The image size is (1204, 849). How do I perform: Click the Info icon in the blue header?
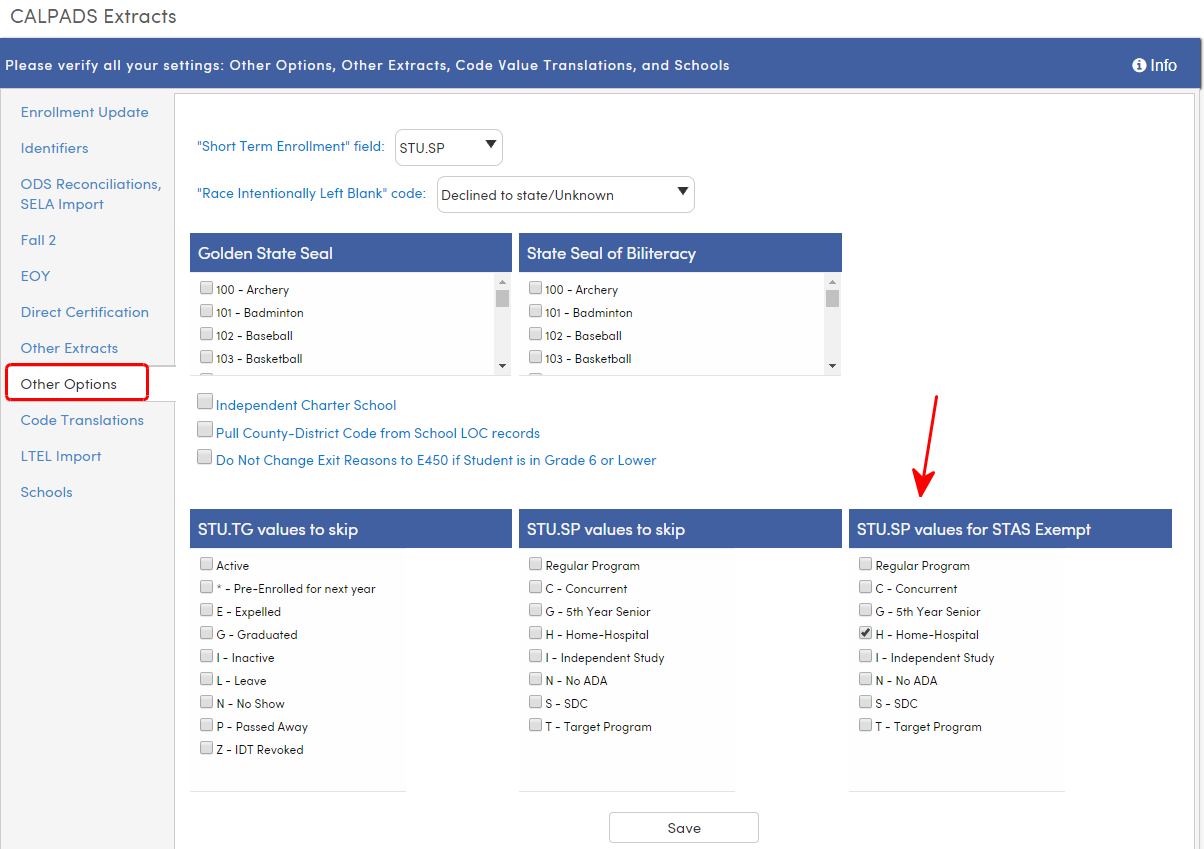(1154, 65)
